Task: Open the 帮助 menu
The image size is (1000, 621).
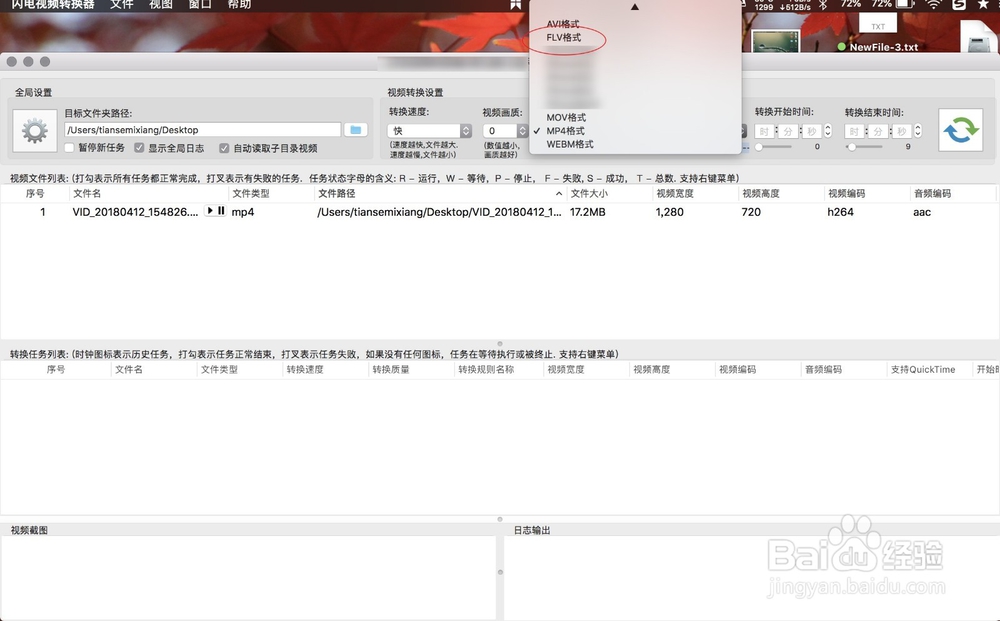Action: pyautogui.click(x=238, y=5)
